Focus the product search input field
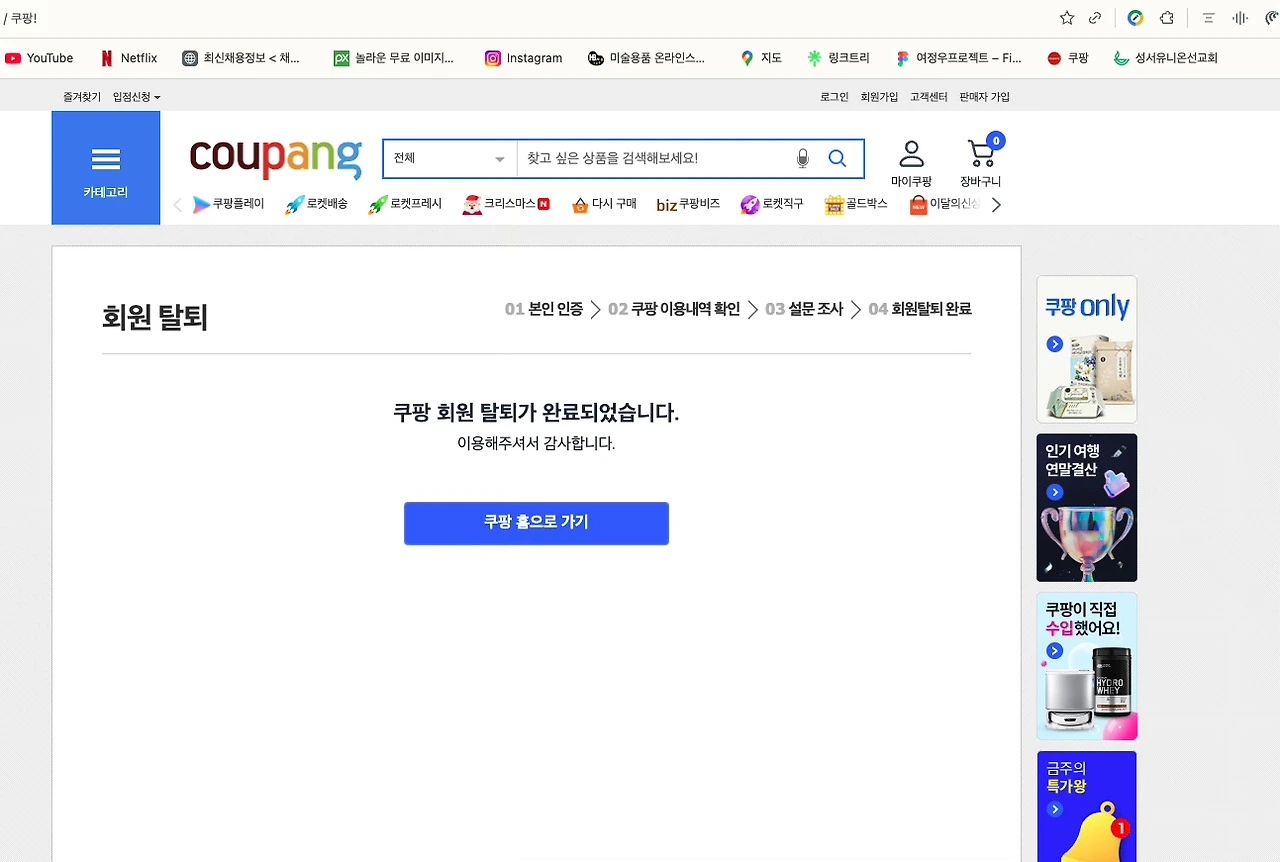Screen dimensions: 1280x862 coord(655,158)
